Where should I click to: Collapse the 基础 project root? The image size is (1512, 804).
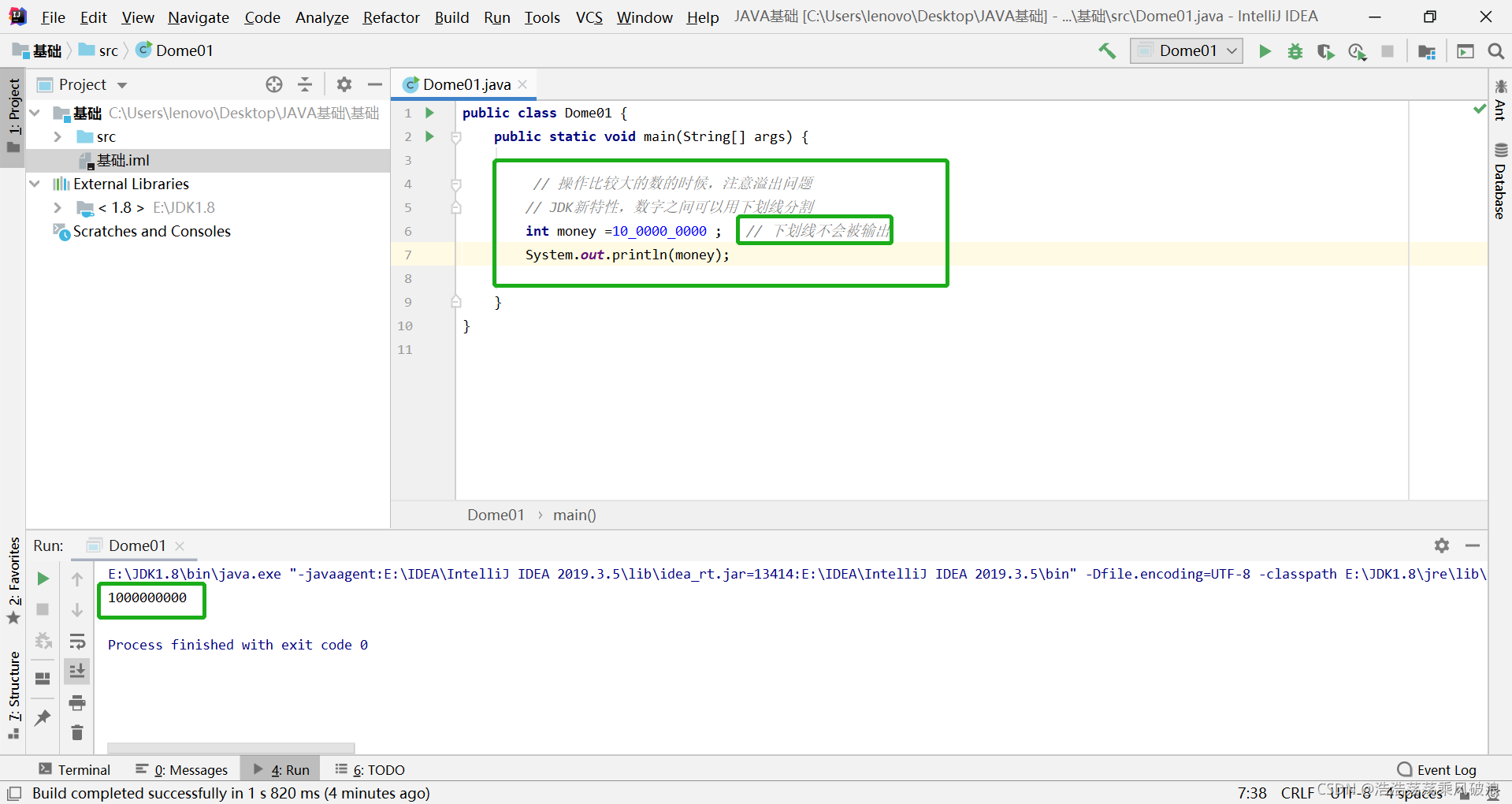[35, 114]
